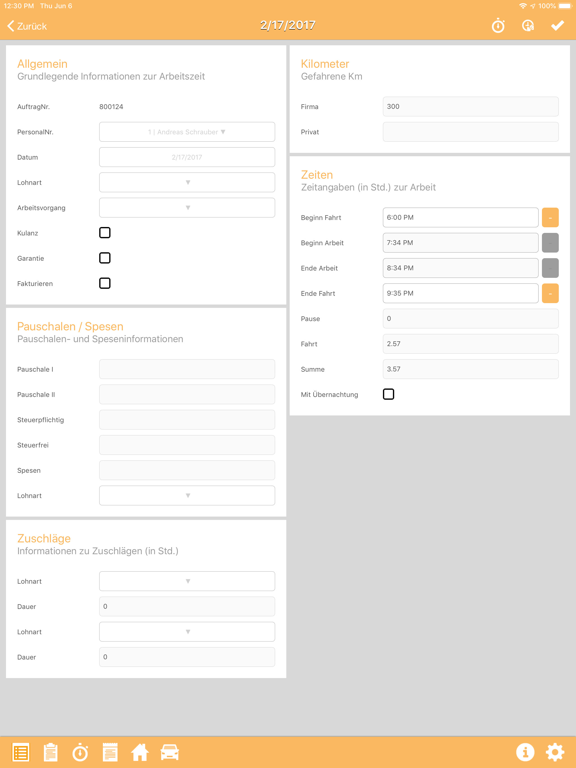Viewport: 576px width, 768px height.
Task: Select the Steuerfrei field
Action: pyautogui.click(x=187, y=445)
